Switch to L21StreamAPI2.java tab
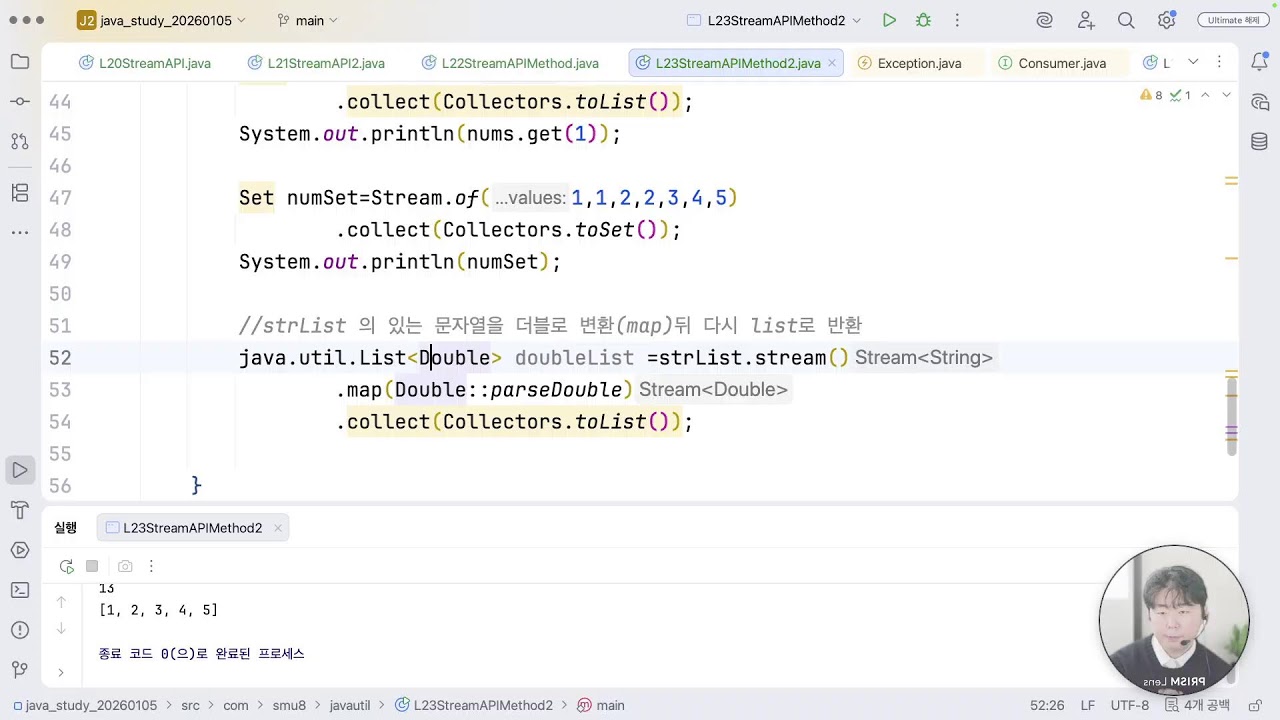 316,63
